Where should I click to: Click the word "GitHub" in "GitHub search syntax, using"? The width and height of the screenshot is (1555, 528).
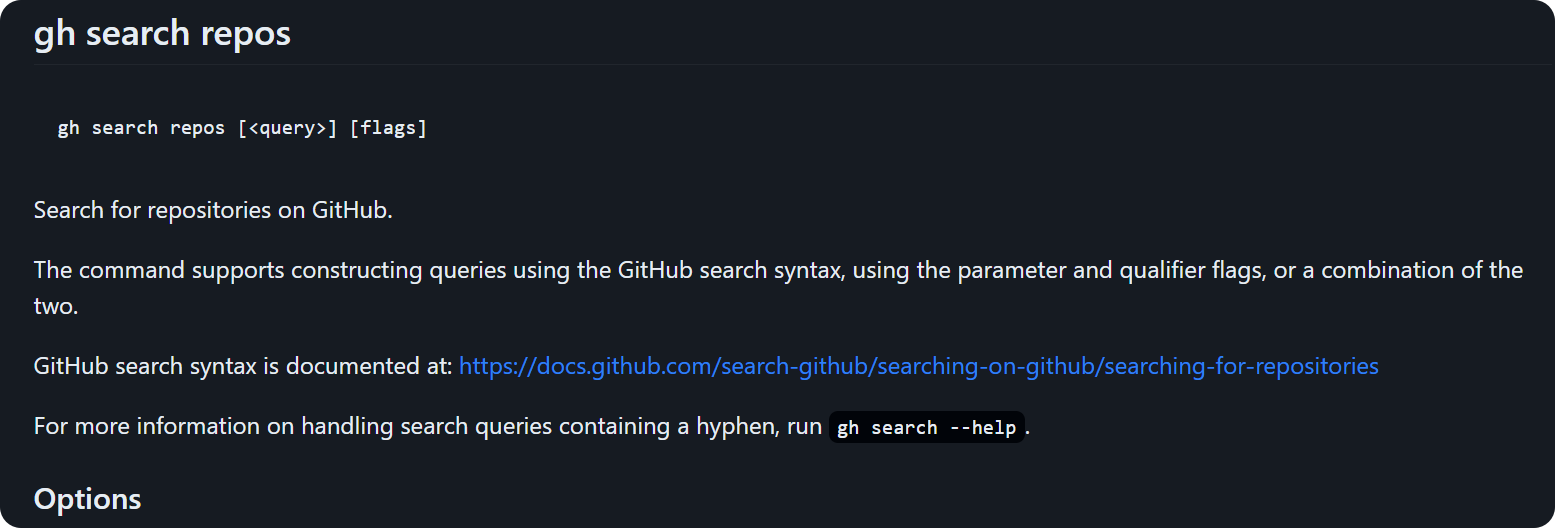coord(654,270)
